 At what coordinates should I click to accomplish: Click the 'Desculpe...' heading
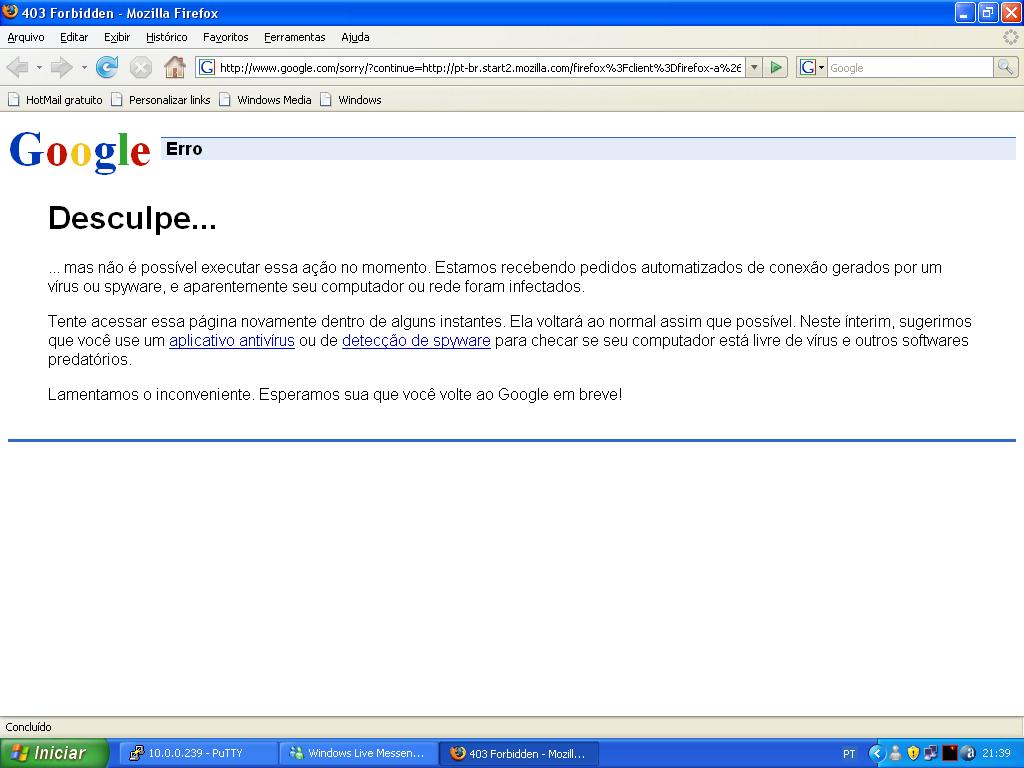[132, 217]
